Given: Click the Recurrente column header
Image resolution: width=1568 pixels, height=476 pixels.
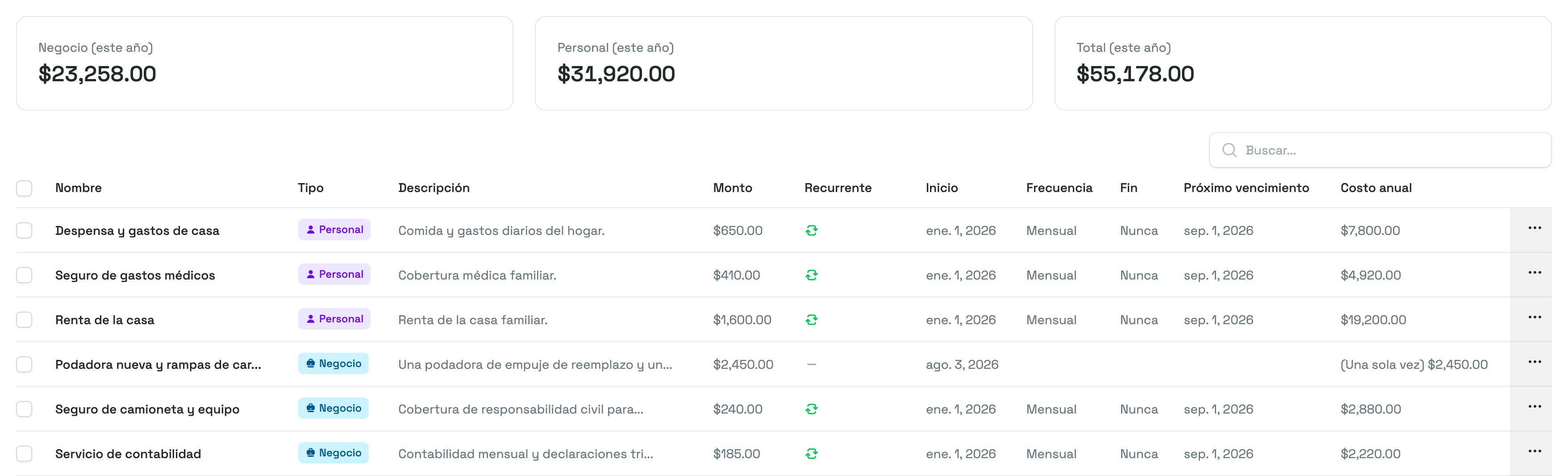Looking at the screenshot, I should pos(838,188).
